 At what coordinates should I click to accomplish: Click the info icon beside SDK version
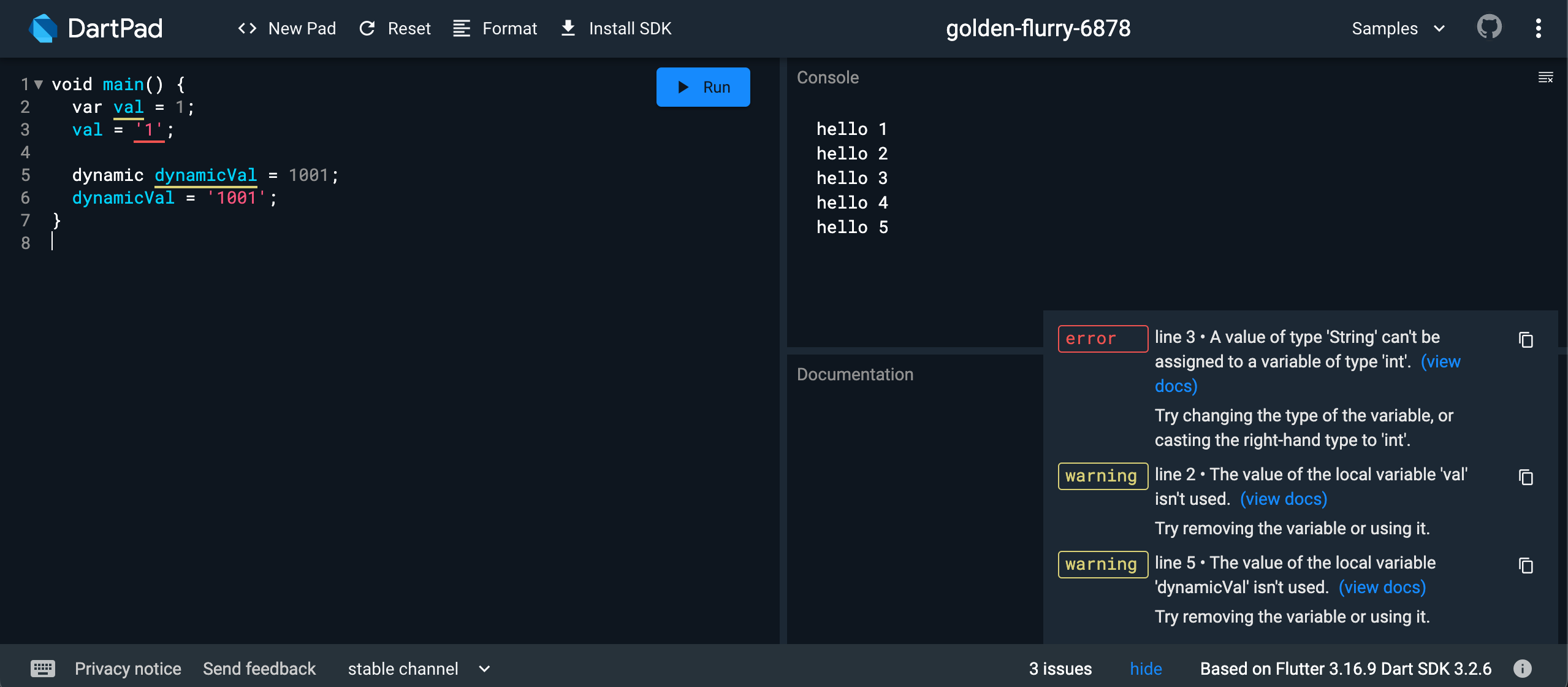pos(1522,669)
